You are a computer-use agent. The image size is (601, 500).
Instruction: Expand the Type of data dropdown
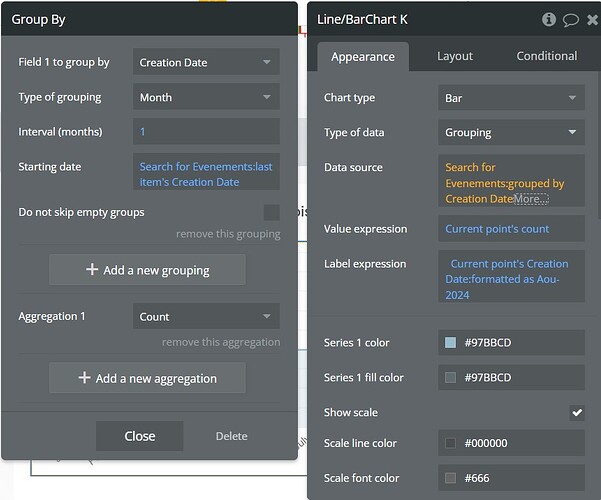[510, 132]
